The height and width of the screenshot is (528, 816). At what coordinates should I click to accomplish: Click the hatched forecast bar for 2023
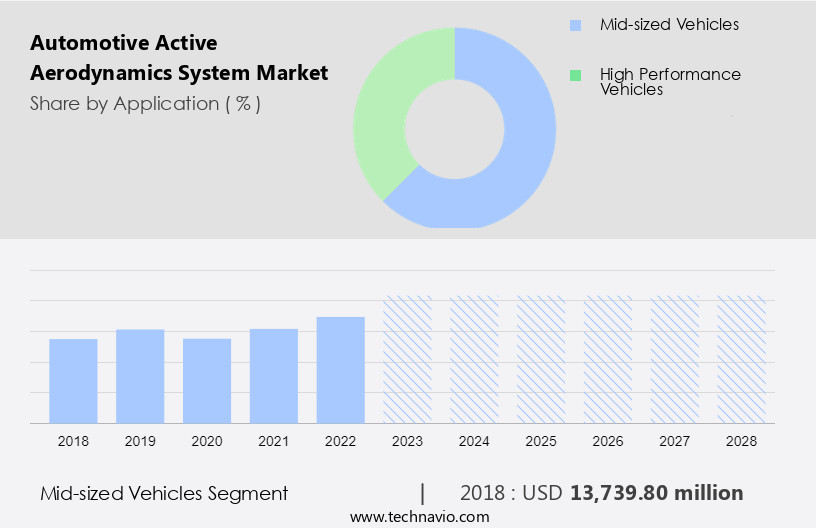tap(408, 359)
